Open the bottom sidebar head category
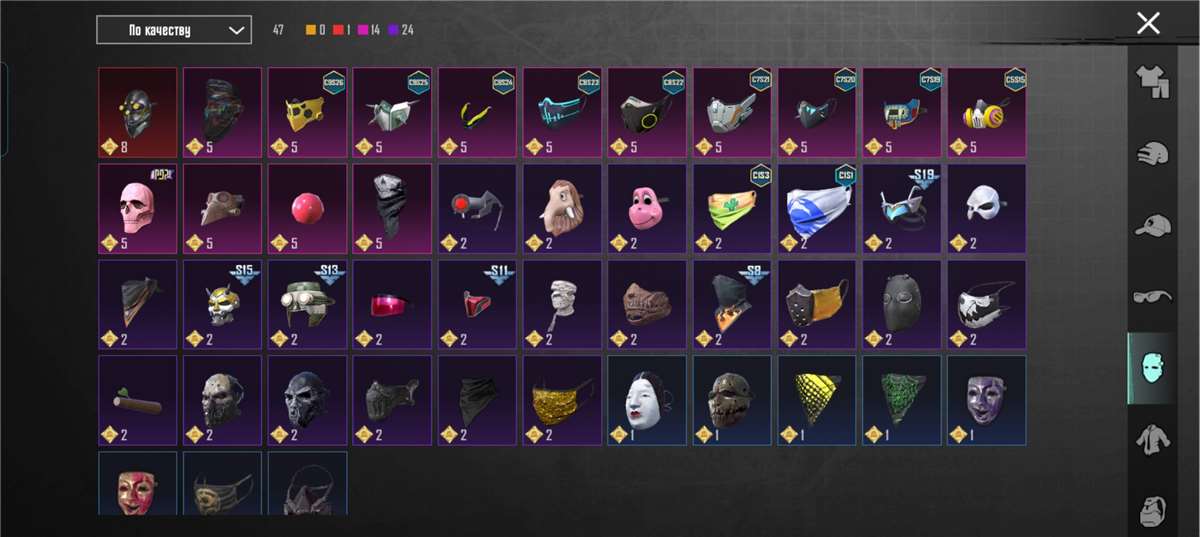 [1154, 510]
